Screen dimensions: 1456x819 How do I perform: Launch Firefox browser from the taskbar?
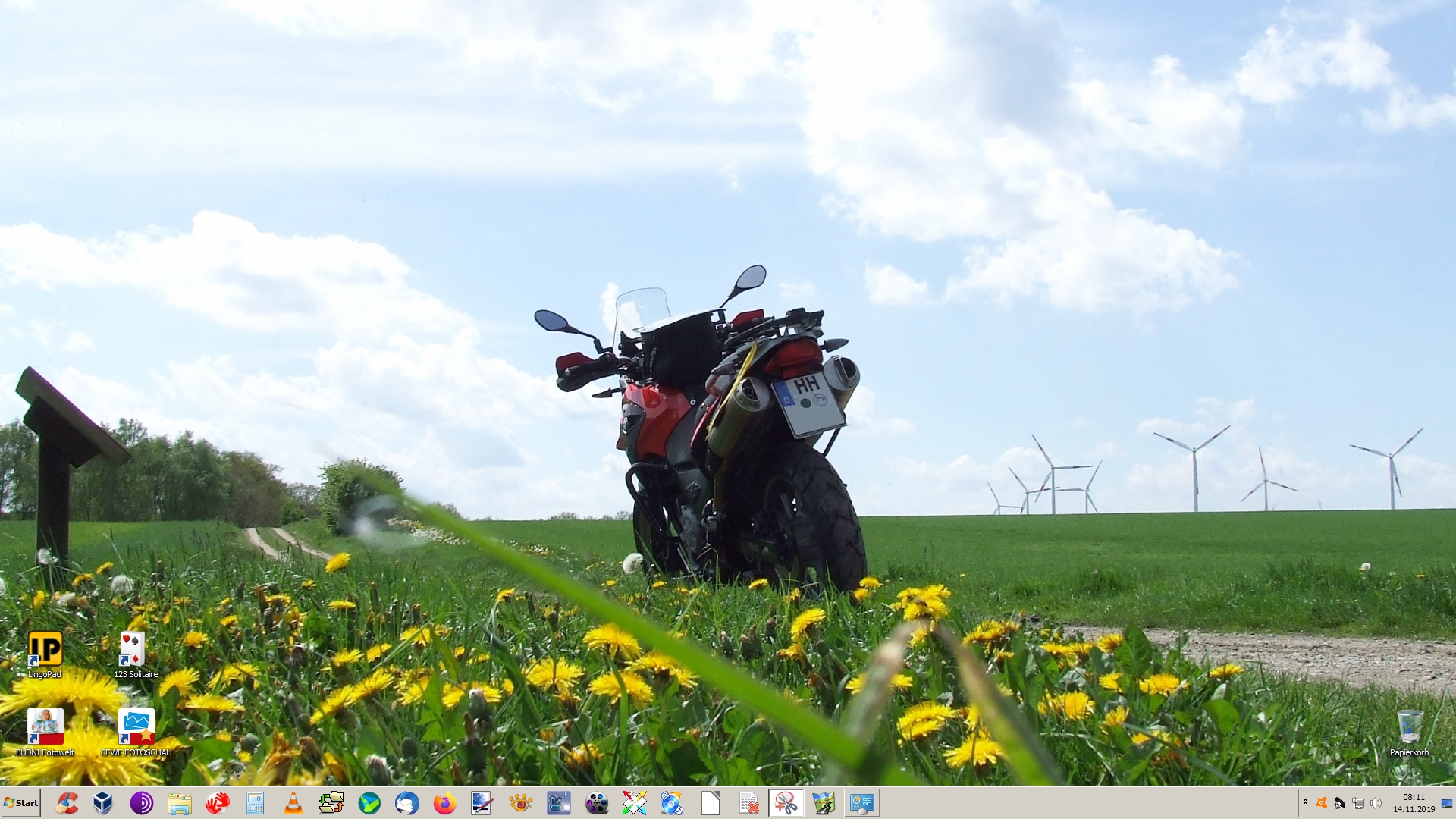point(444,803)
